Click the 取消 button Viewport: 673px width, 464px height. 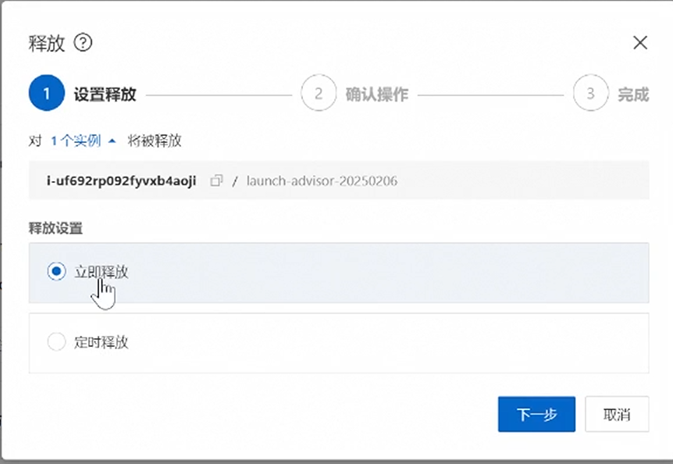click(x=617, y=414)
